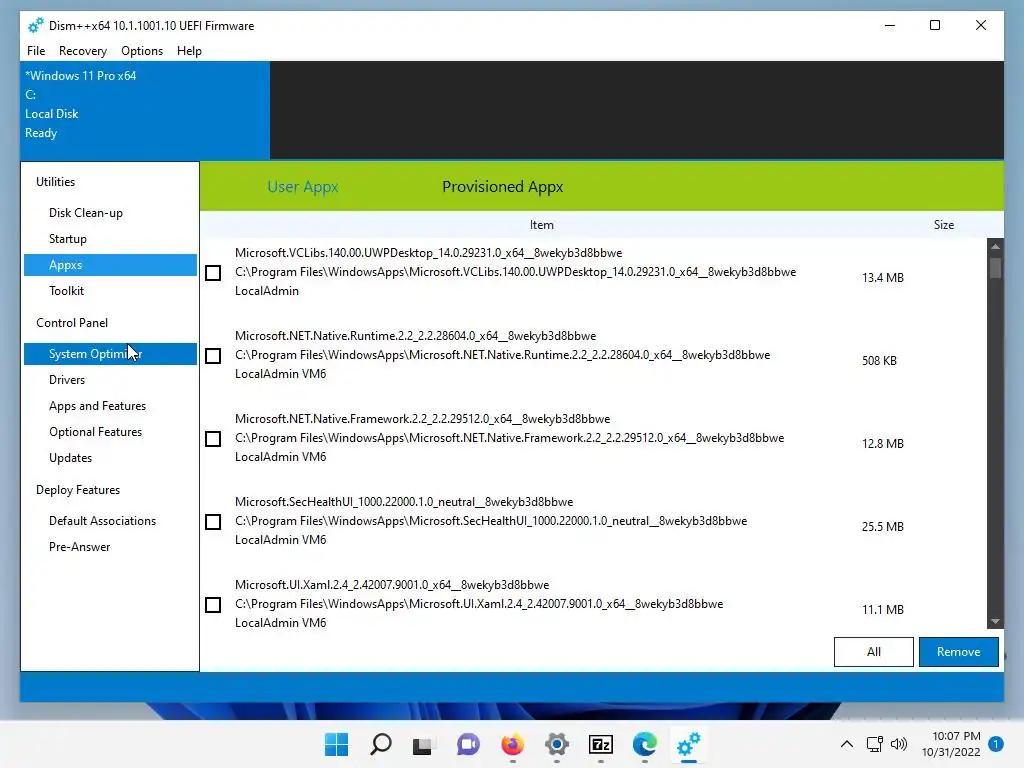Click the 12.8 MB size value
Screen dimensions: 1024x768
(x=882, y=443)
